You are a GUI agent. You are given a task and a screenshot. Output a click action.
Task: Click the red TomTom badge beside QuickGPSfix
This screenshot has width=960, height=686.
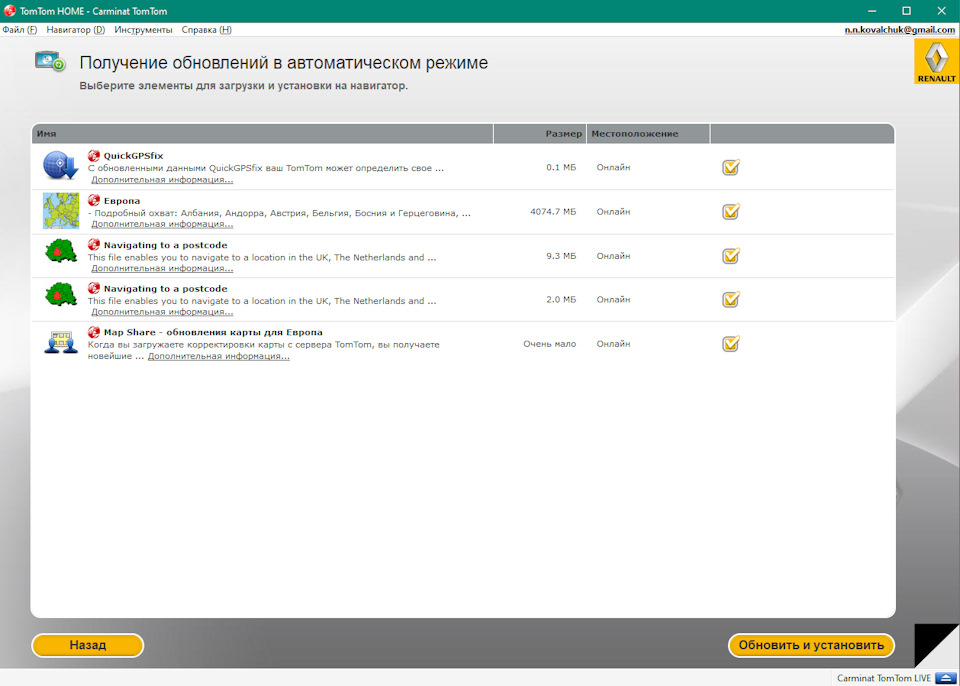click(x=94, y=156)
